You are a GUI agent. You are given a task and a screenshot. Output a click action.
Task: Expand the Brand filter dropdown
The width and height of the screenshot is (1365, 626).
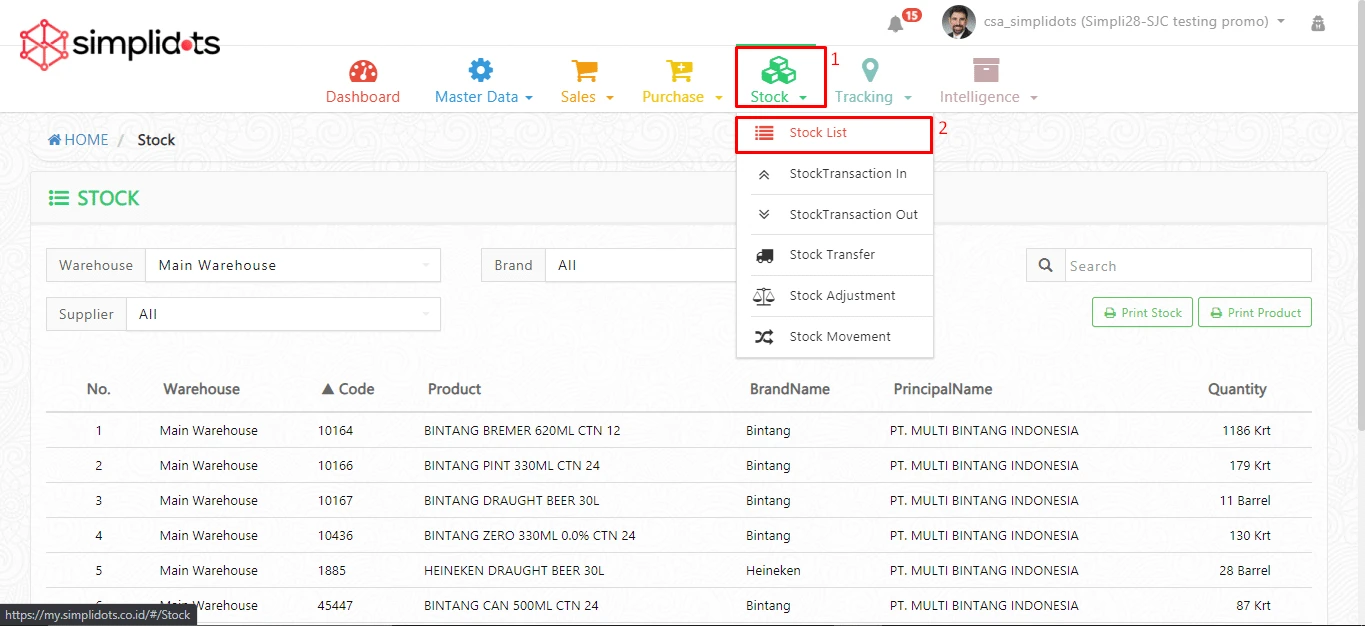[x=640, y=265]
